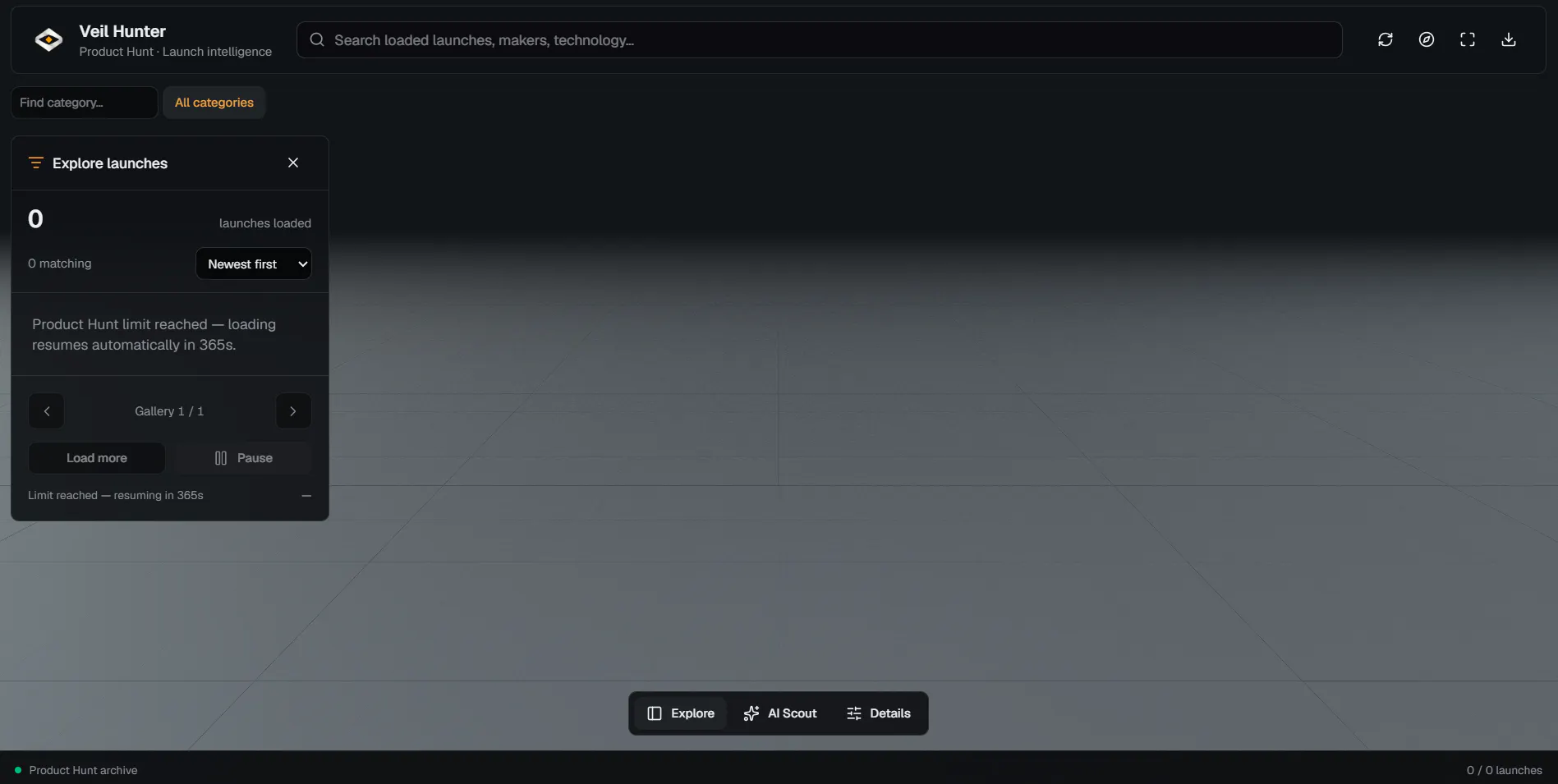Close the Explore launches panel
The image size is (1558, 784).
(293, 163)
